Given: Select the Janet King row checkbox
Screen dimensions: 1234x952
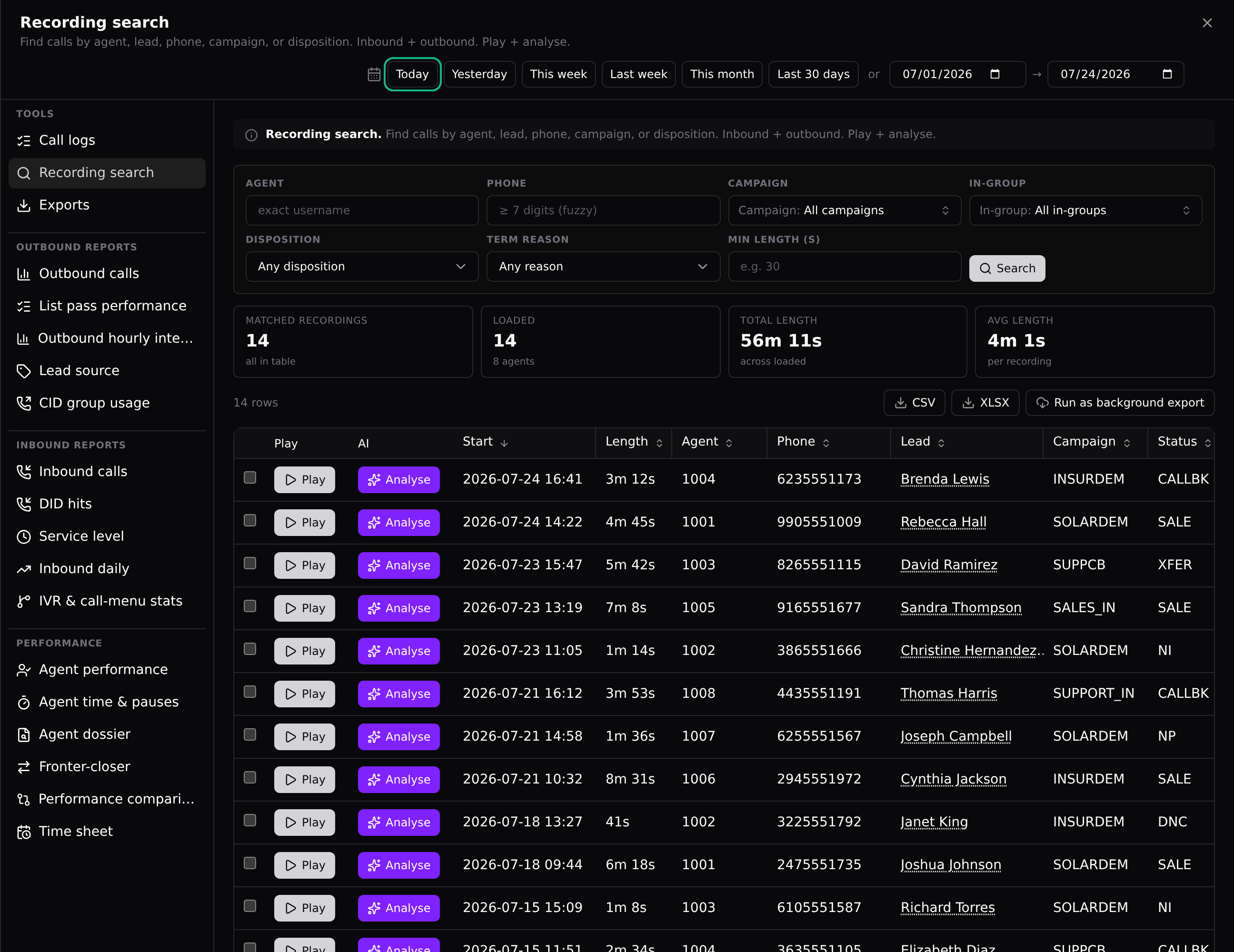Looking at the screenshot, I should click(250, 820).
